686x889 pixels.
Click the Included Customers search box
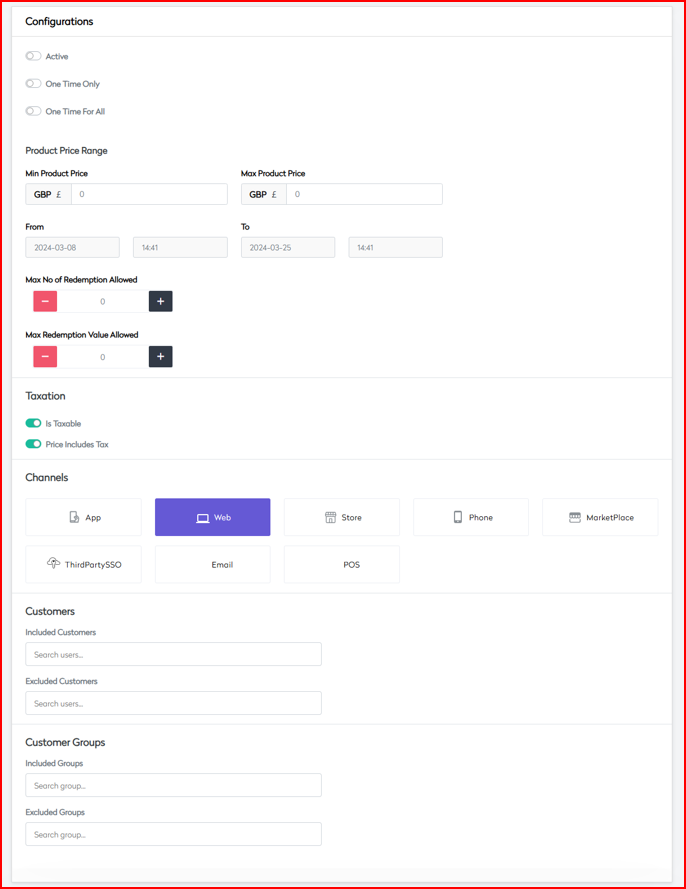(173, 654)
